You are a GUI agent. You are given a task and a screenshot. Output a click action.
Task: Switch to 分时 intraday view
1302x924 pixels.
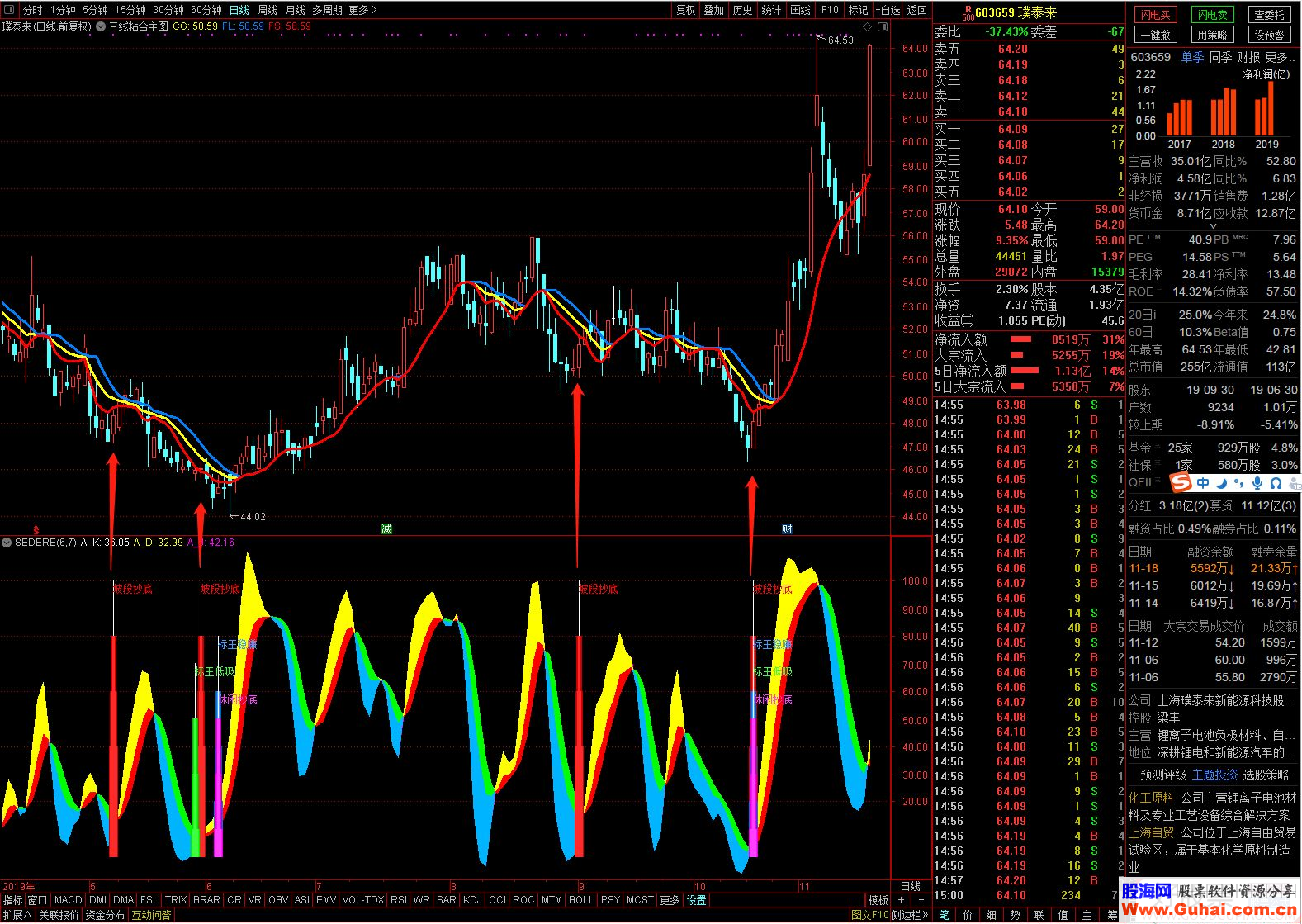(x=33, y=10)
